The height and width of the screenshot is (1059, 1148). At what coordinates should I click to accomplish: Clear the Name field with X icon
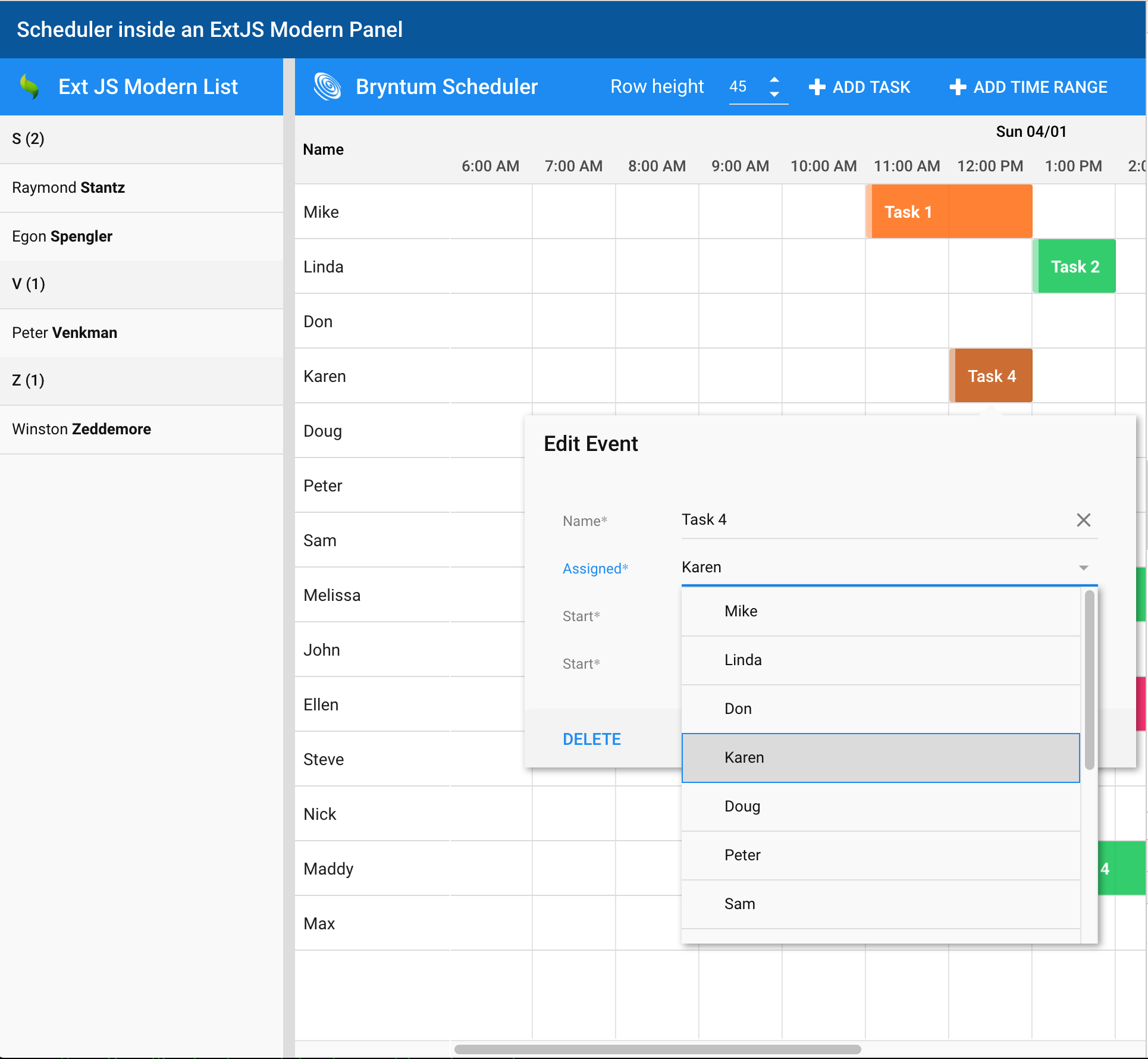coord(1083,520)
